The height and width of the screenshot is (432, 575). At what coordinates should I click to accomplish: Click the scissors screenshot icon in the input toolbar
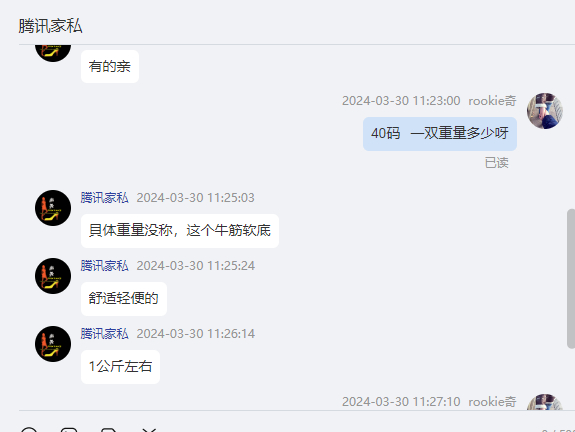[149, 430]
